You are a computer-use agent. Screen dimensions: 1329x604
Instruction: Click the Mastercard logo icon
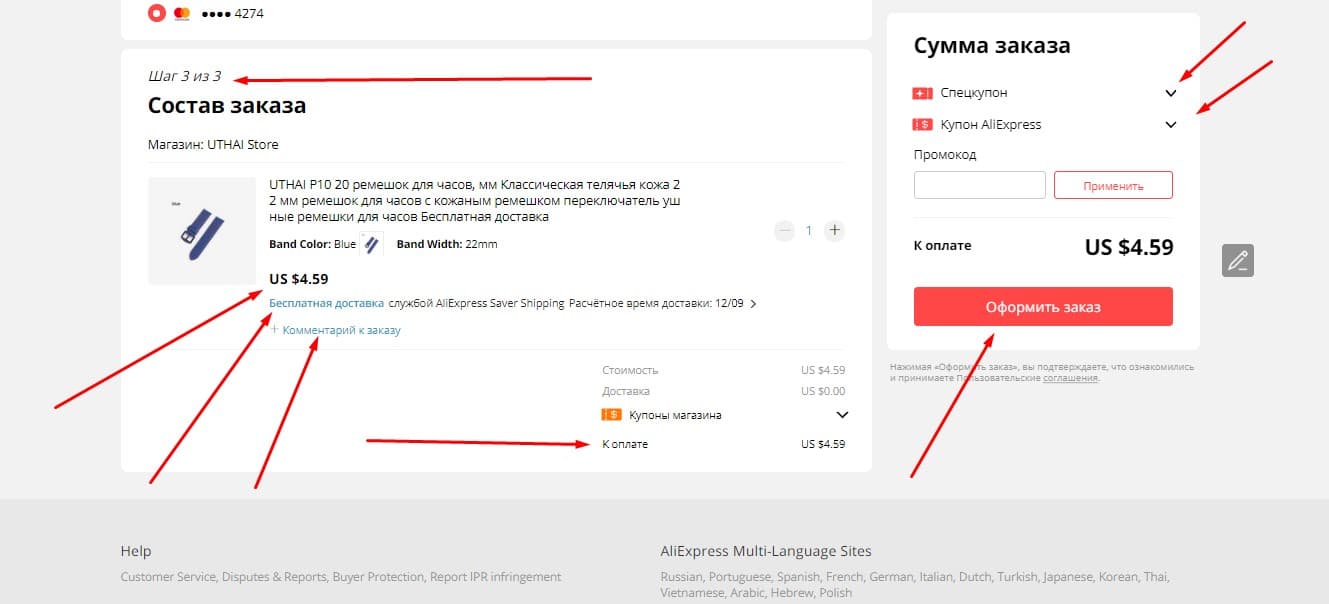pos(182,13)
